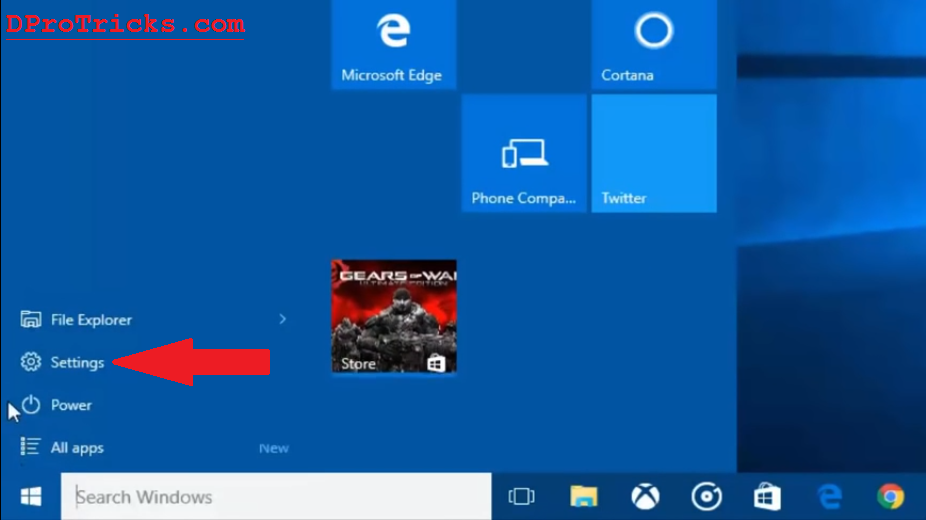
Task: Open the Twitter tile
Action: tap(654, 153)
